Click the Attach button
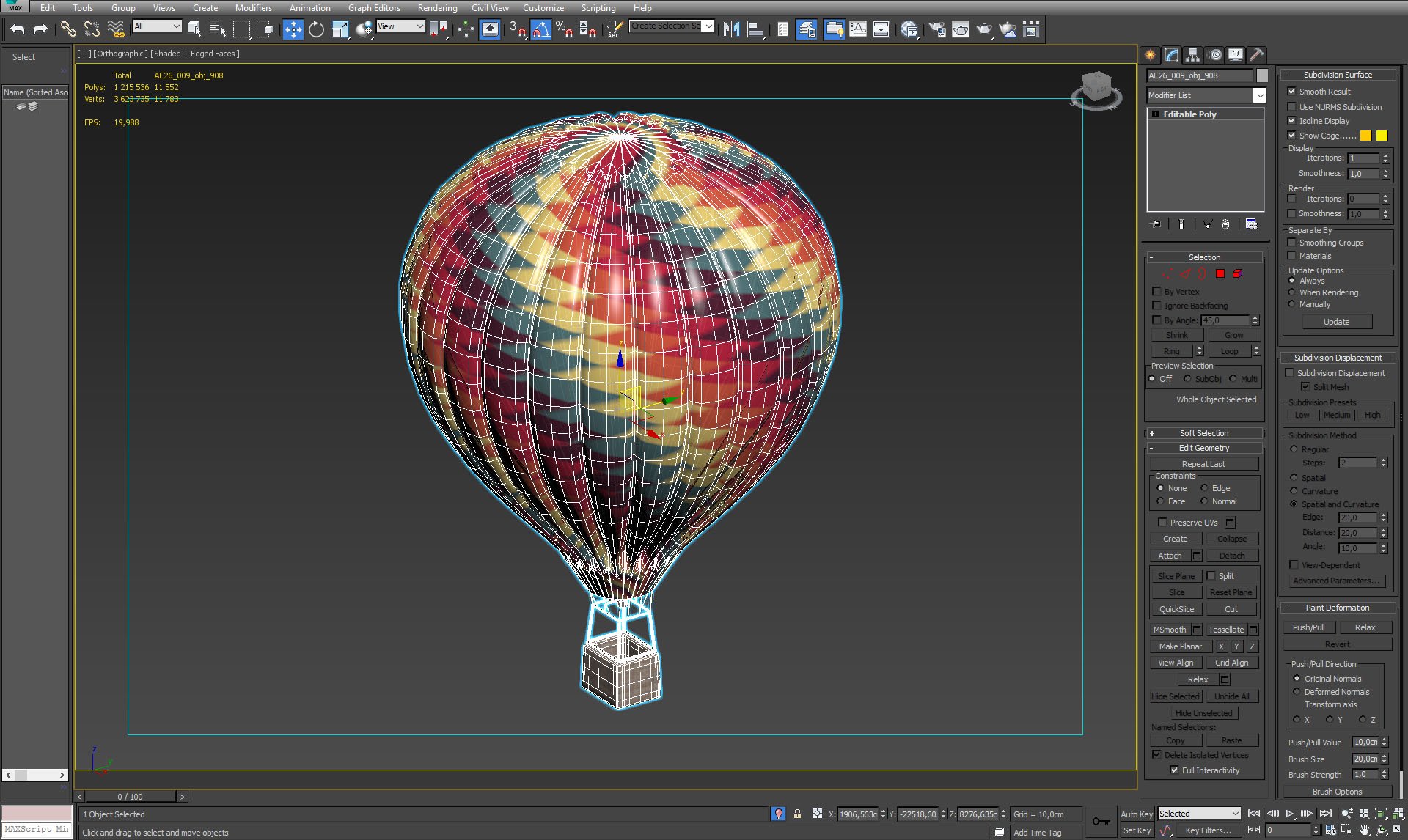This screenshot has height=840, width=1408. (1170, 556)
